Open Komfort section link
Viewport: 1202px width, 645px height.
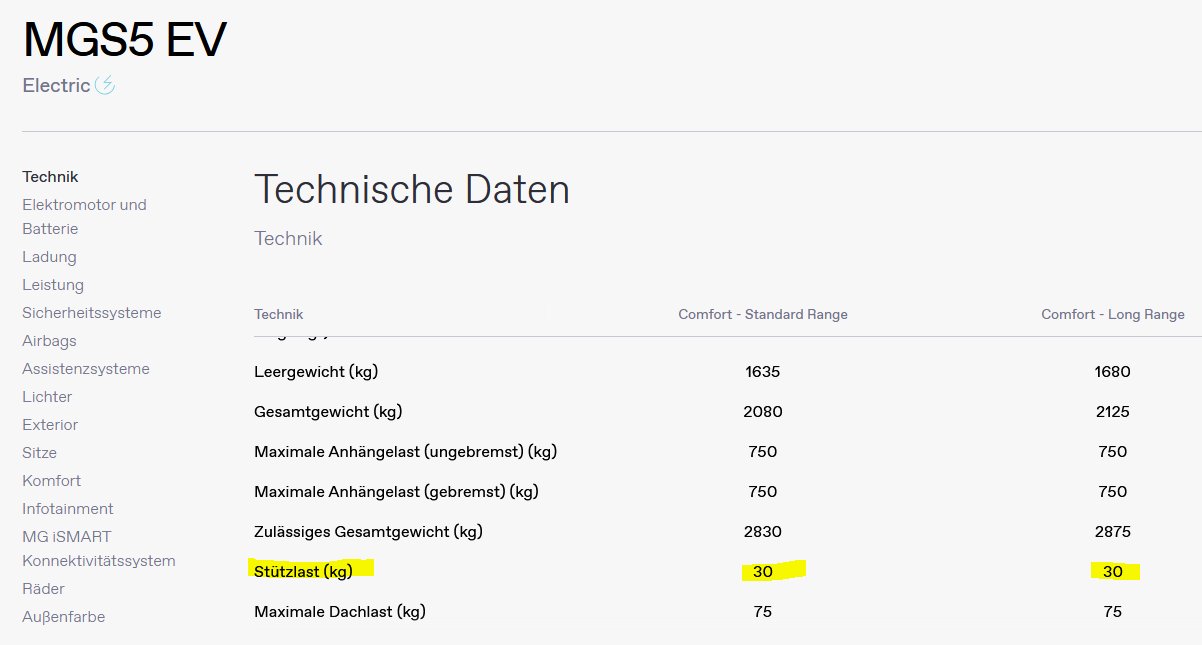point(51,481)
